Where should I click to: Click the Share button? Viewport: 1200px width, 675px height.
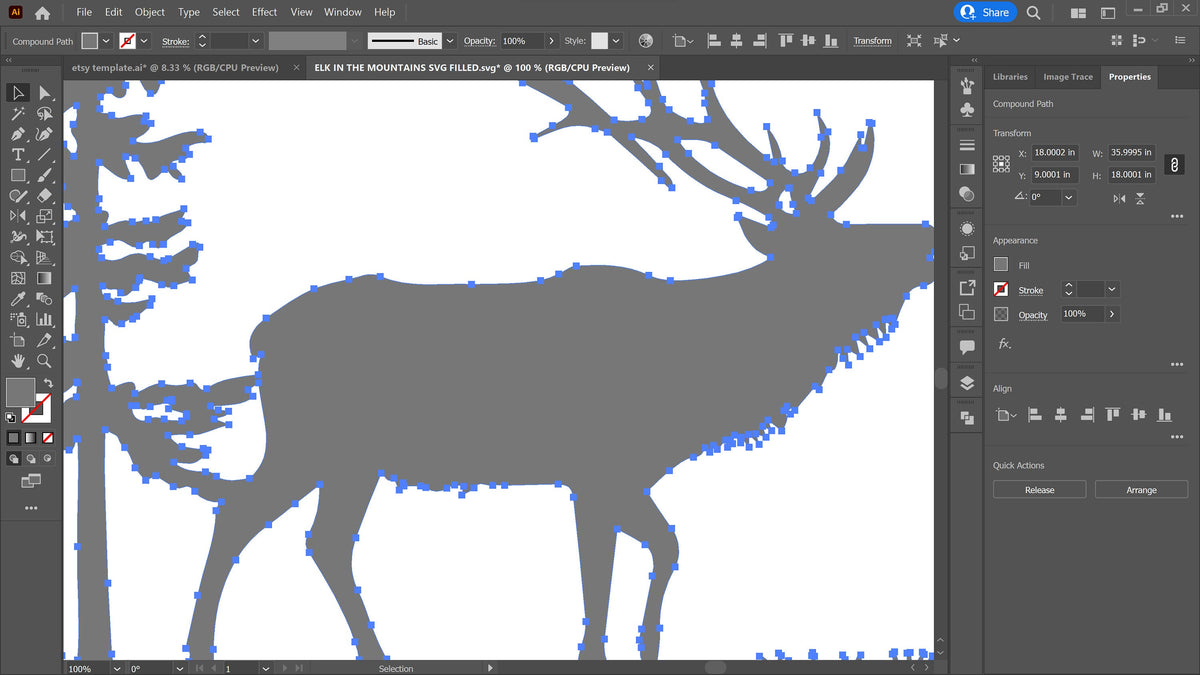(985, 12)
